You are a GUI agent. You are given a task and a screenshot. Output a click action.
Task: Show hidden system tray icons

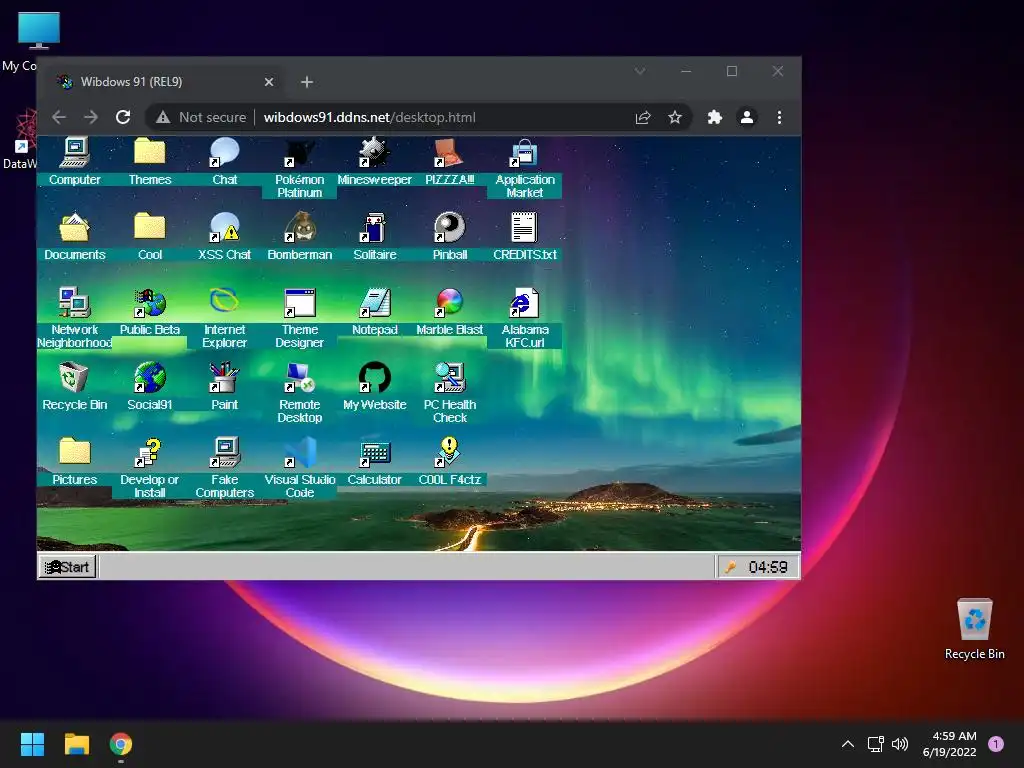click(848, 744)
